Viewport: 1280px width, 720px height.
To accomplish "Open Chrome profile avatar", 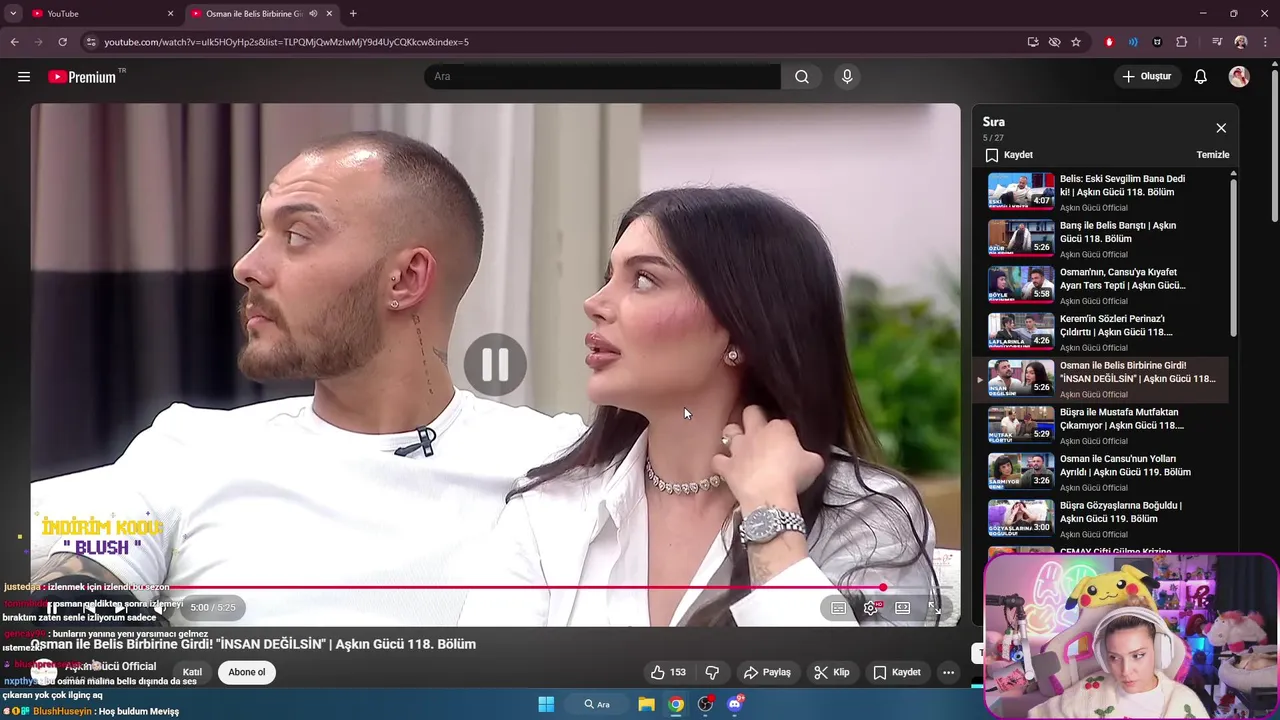I will click(x=1241, y=42).
